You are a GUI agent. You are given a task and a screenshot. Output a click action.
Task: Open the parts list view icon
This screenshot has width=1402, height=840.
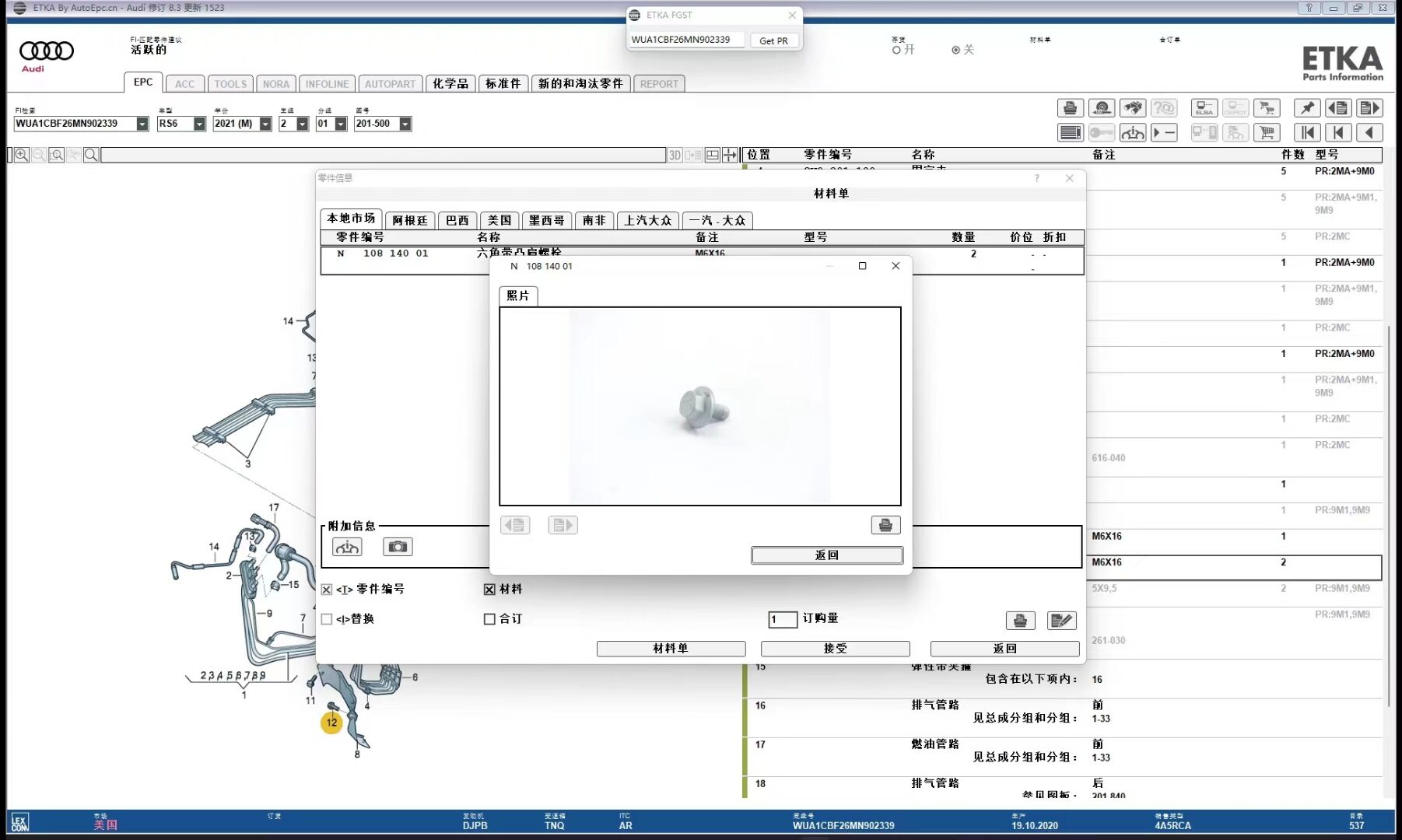1071,133
